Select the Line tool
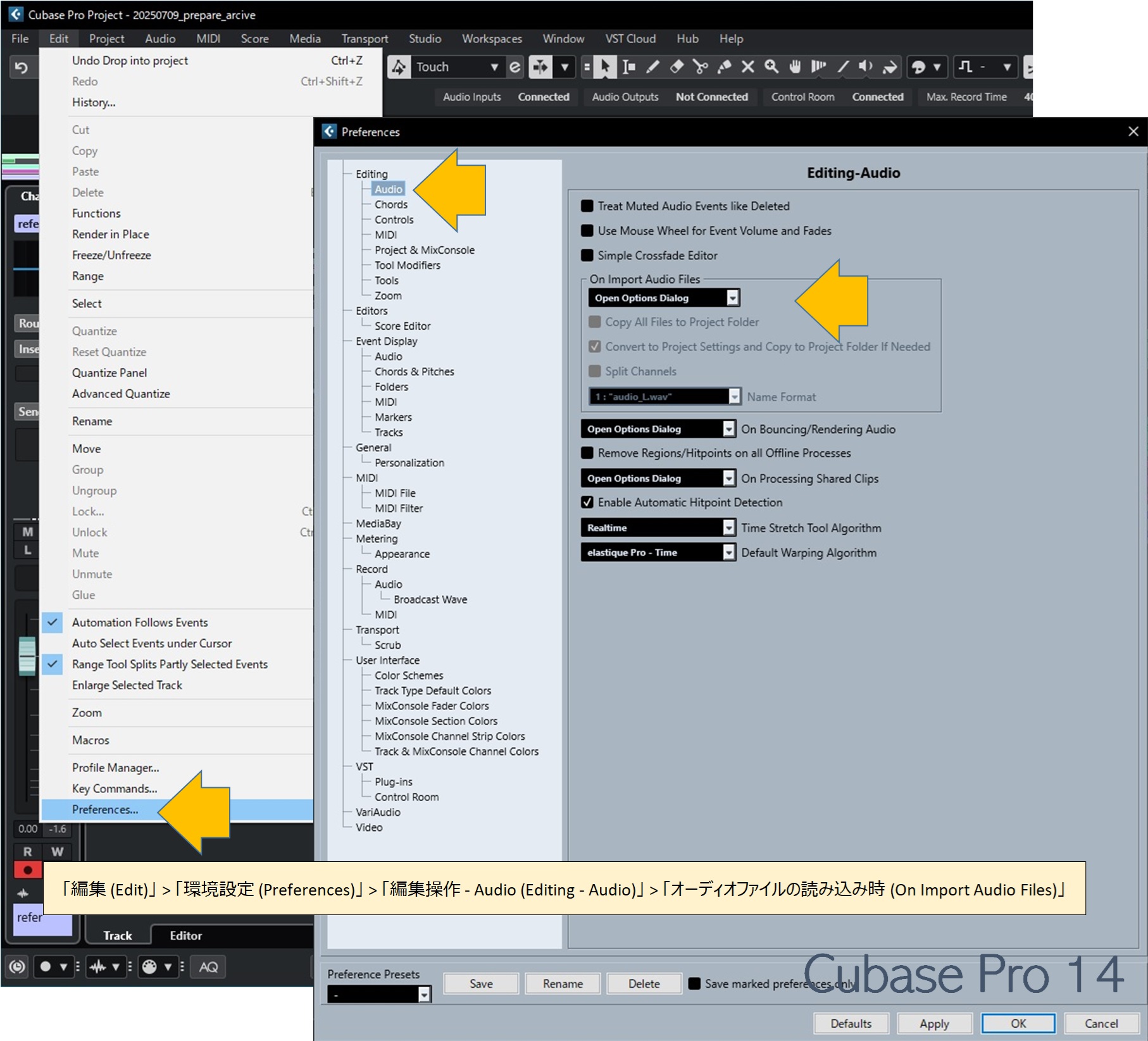 843,67
